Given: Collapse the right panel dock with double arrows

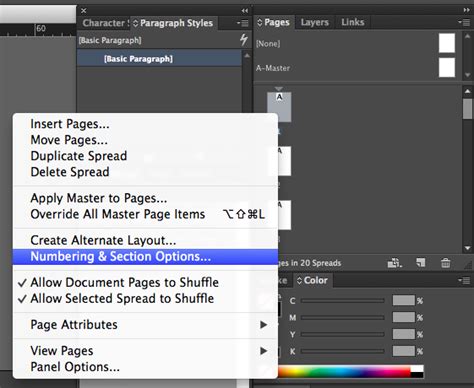Looking at the screenshot, I should pos(467,10).
